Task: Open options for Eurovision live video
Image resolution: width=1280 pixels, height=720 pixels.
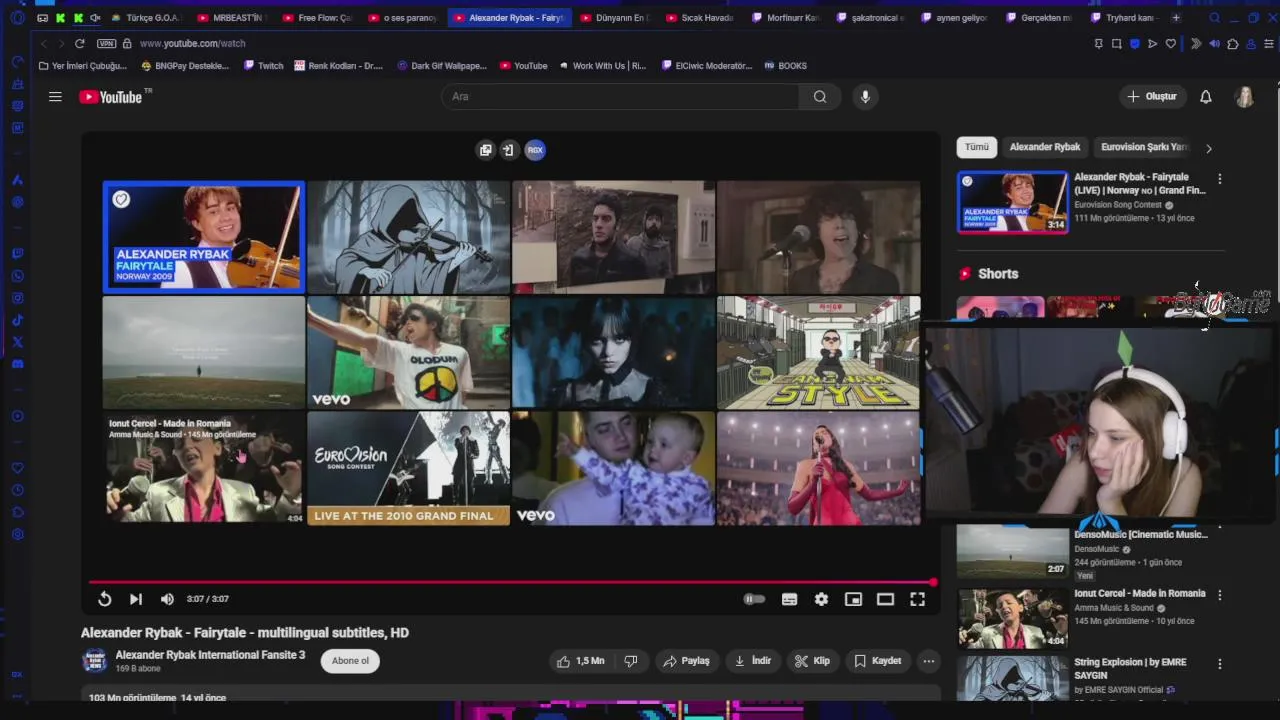Action: coord(1219,179)
